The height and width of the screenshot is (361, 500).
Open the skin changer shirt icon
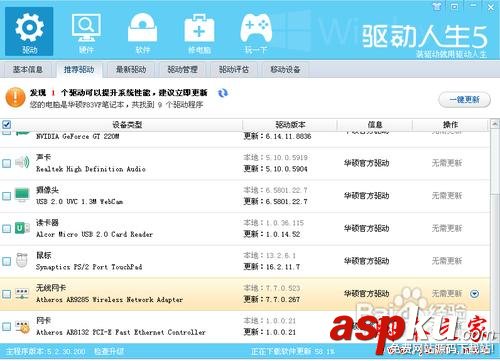437,7
